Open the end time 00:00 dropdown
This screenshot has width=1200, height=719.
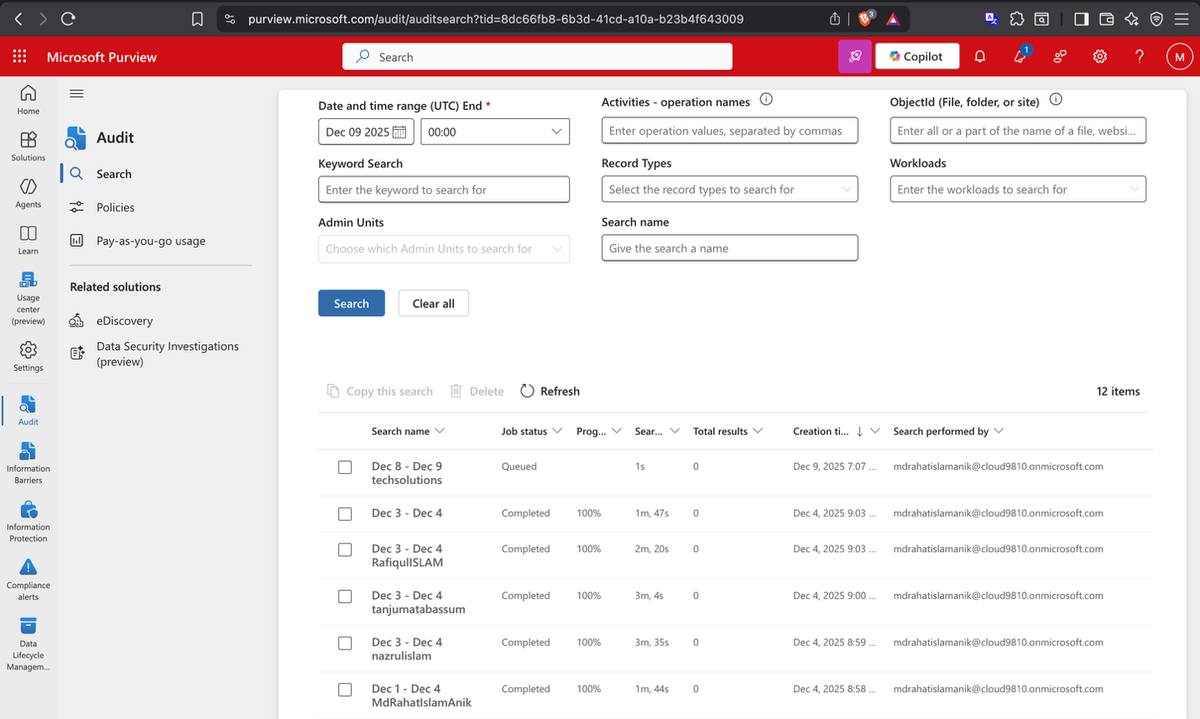click(495, 132)
